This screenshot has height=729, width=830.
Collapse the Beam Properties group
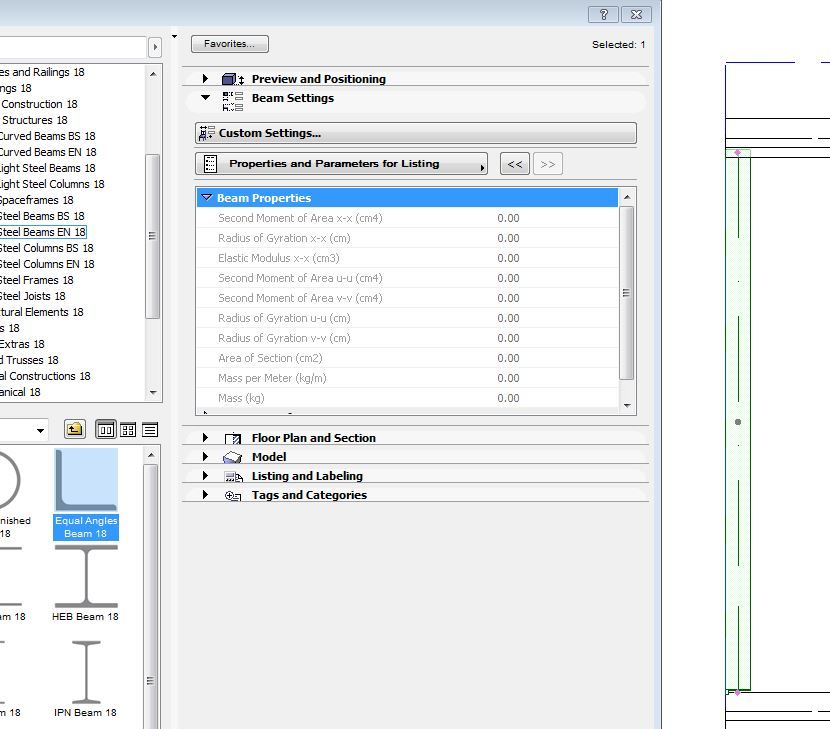(x=207, y=198)
